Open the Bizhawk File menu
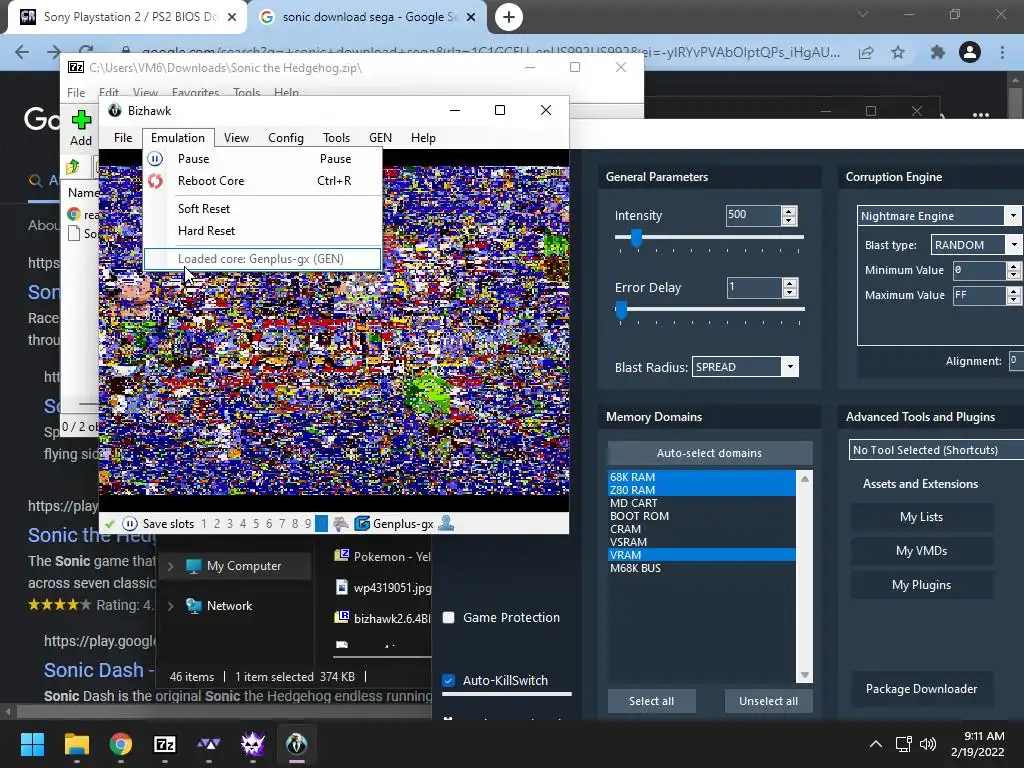The width and height of the screenshot is (1024, 768). (x=123, y=138)
